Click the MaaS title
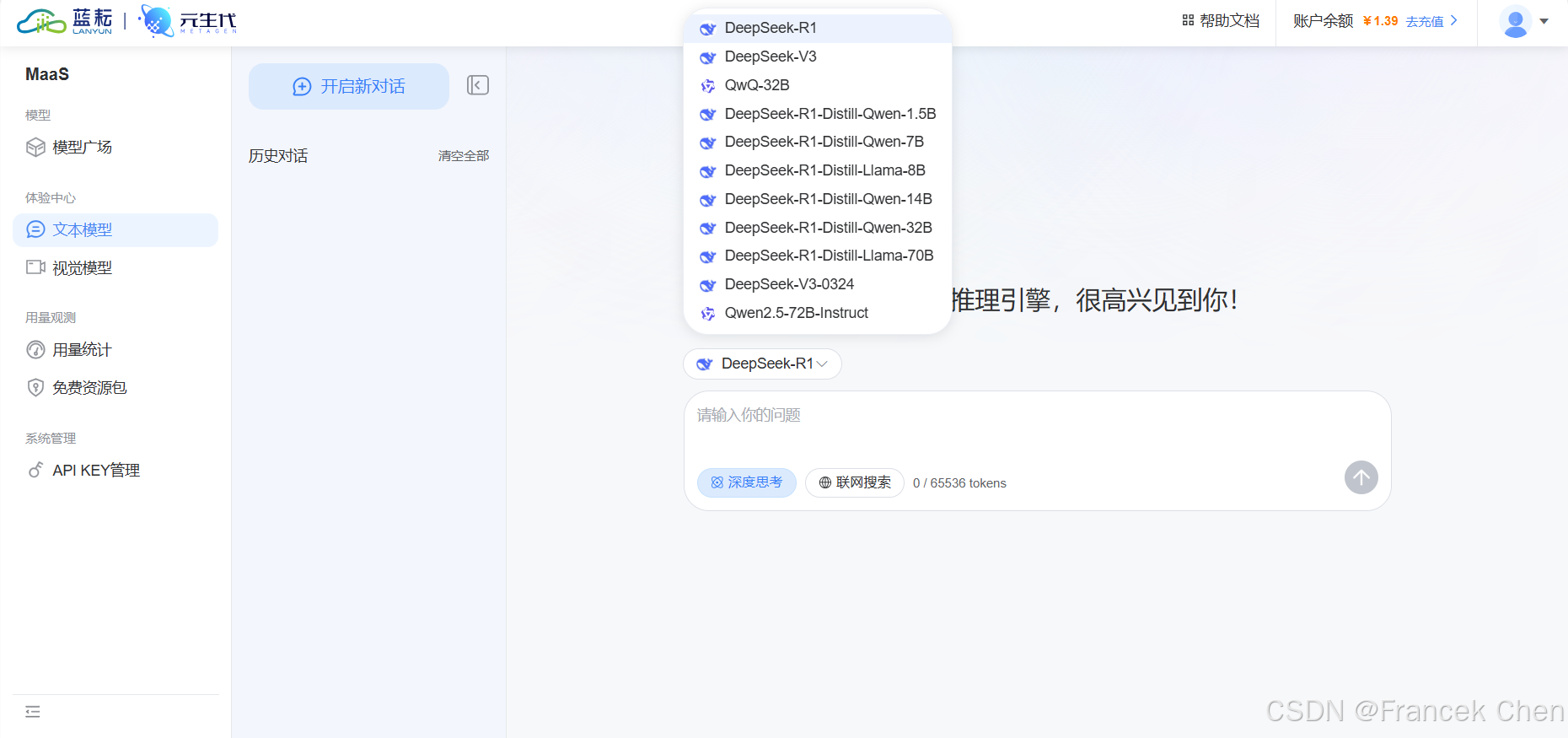This screenshot has height=738, width=1568. click(47, 74)
